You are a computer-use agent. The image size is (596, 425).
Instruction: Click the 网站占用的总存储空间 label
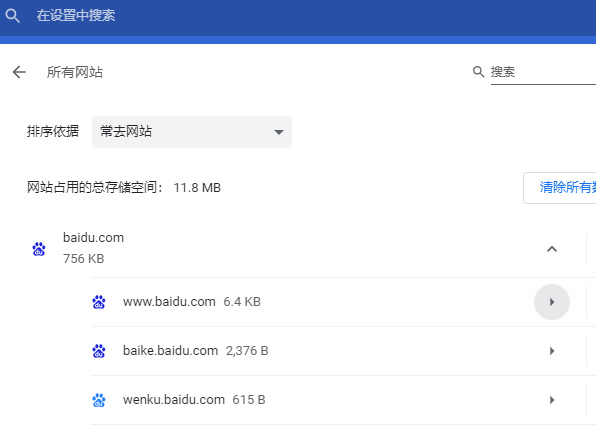point(95,187)
